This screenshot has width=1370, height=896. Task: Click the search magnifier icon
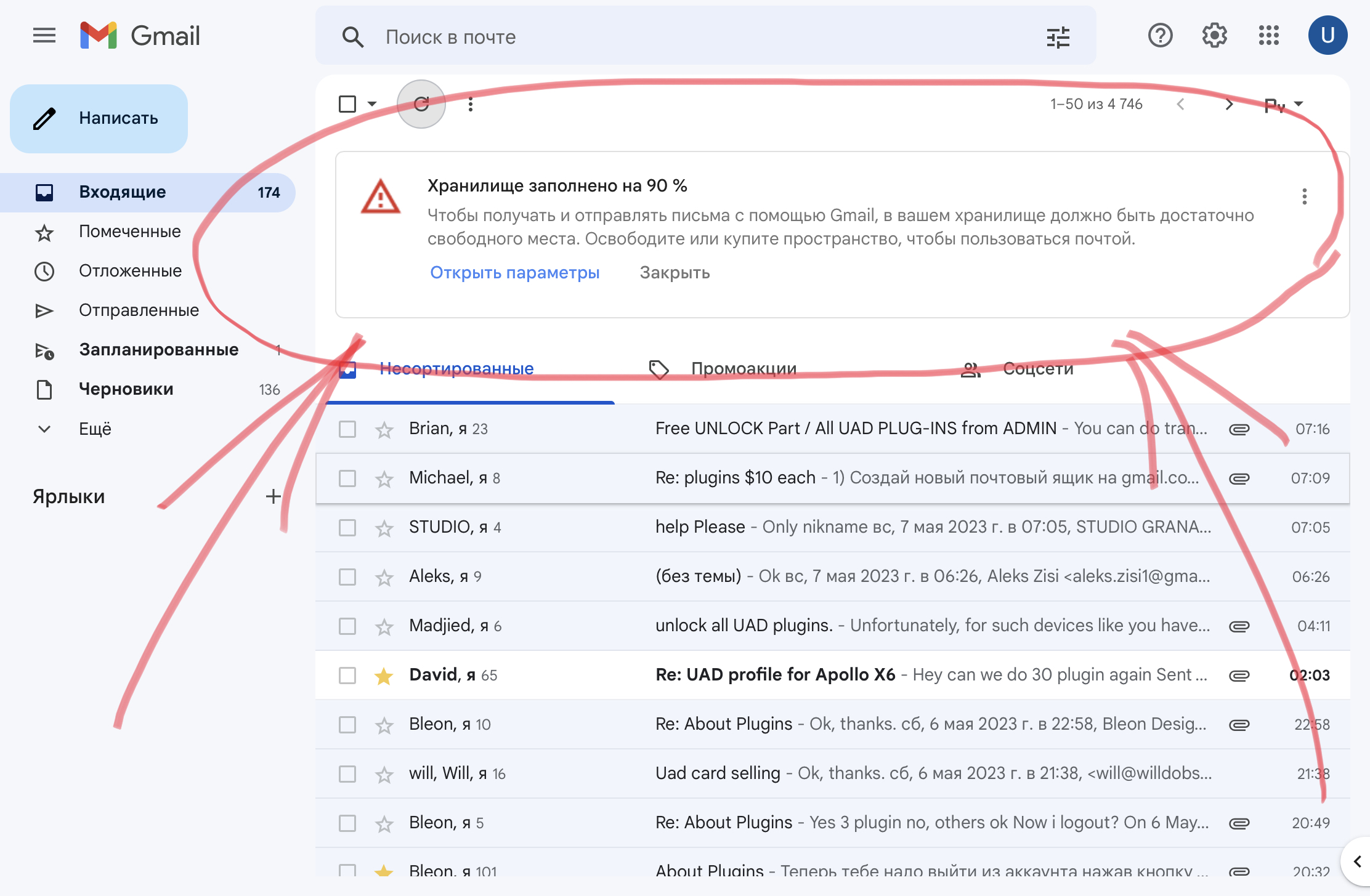[x=352, y=37]
